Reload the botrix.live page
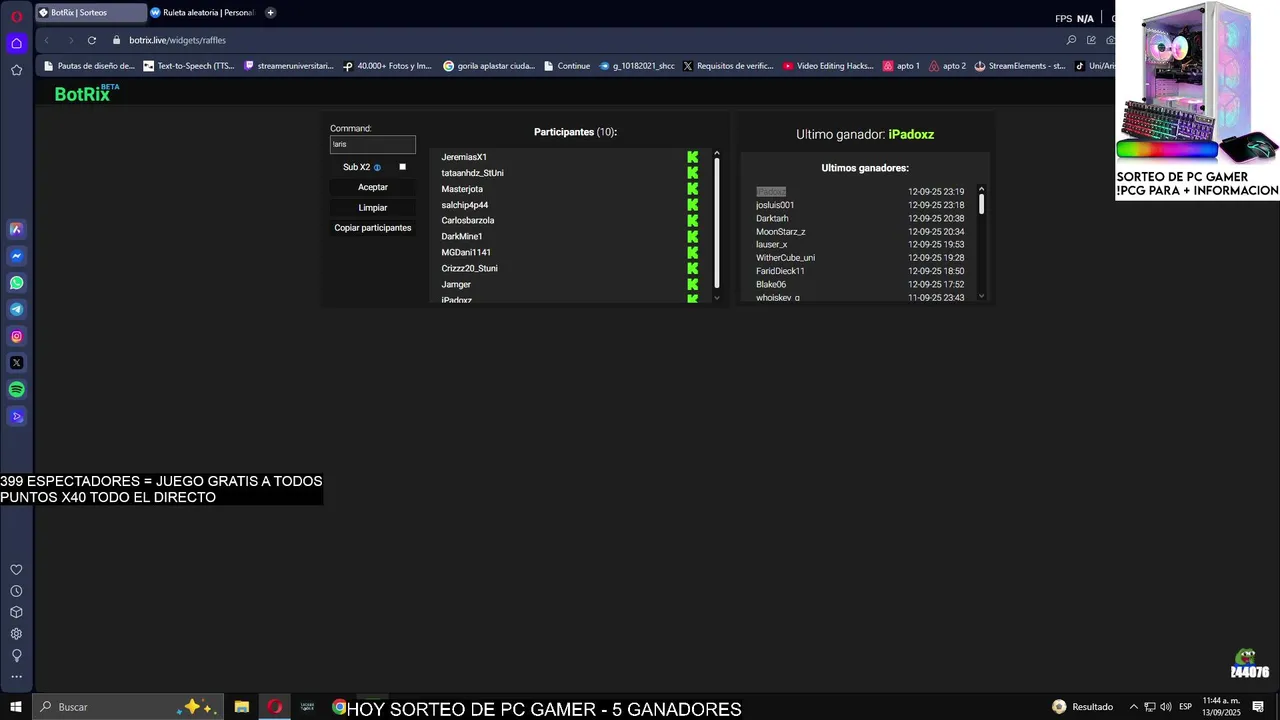This screenshot has width=1280, height=720. 92,40
